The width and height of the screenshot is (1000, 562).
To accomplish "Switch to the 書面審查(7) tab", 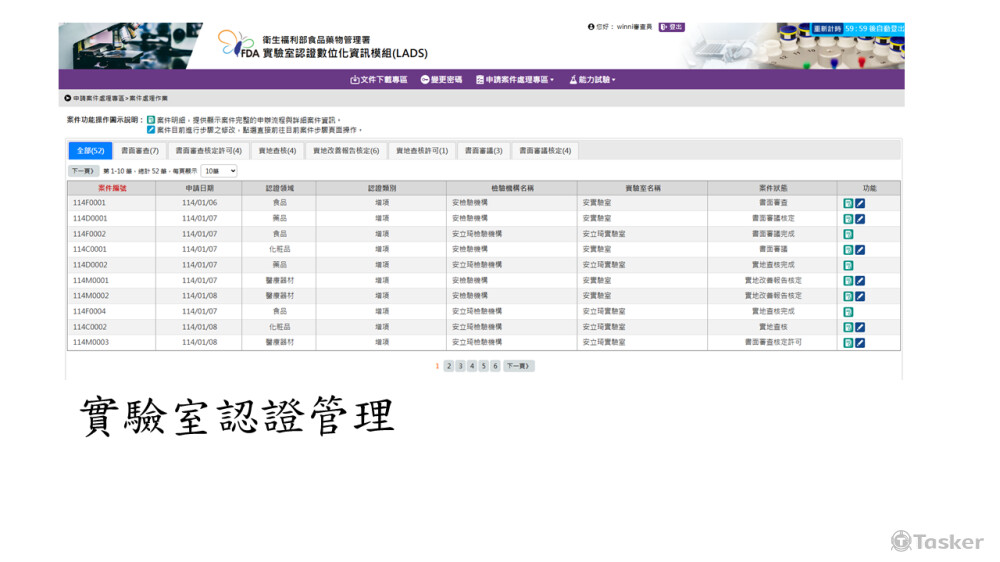I will point(139,151).
